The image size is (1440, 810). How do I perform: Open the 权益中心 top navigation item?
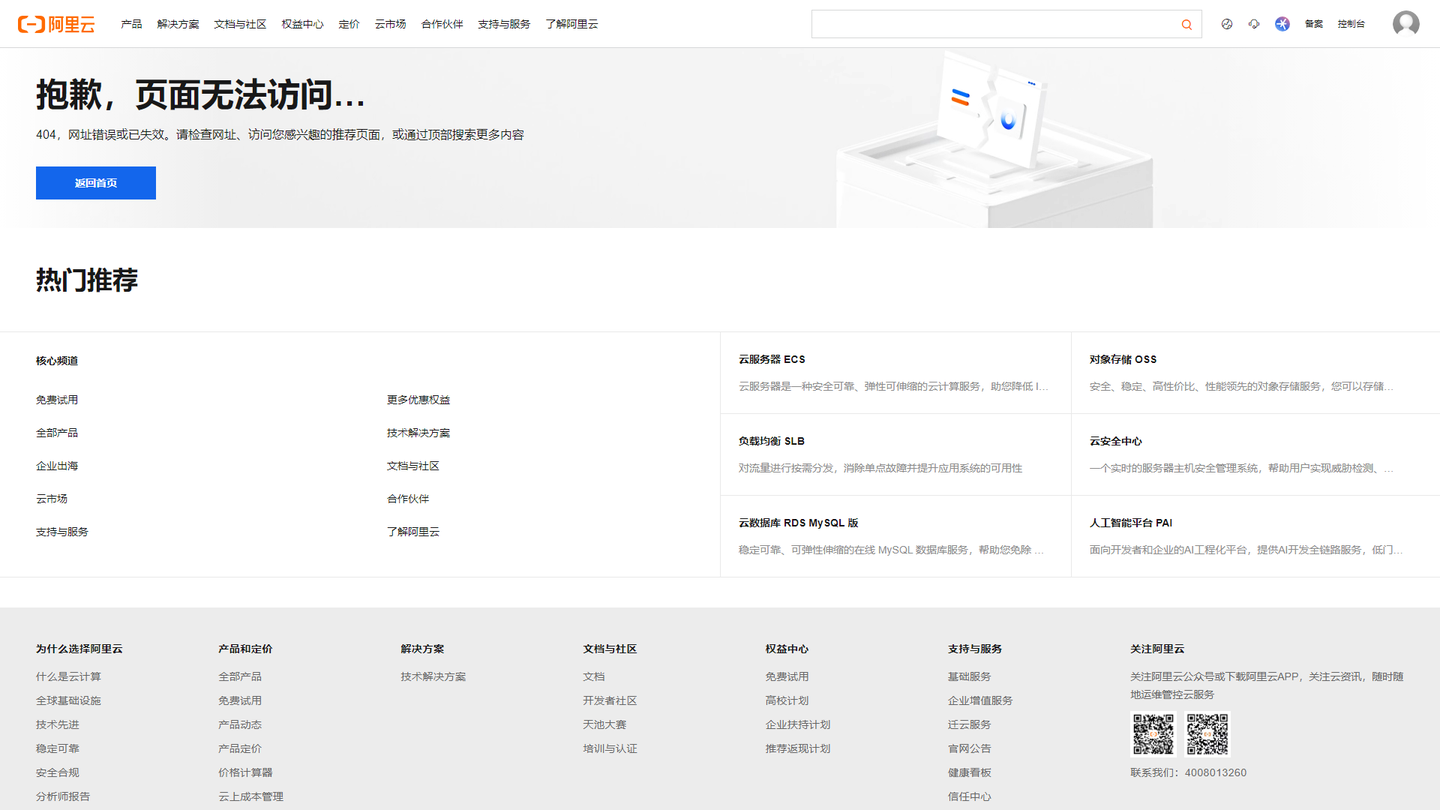coord(302,24)
